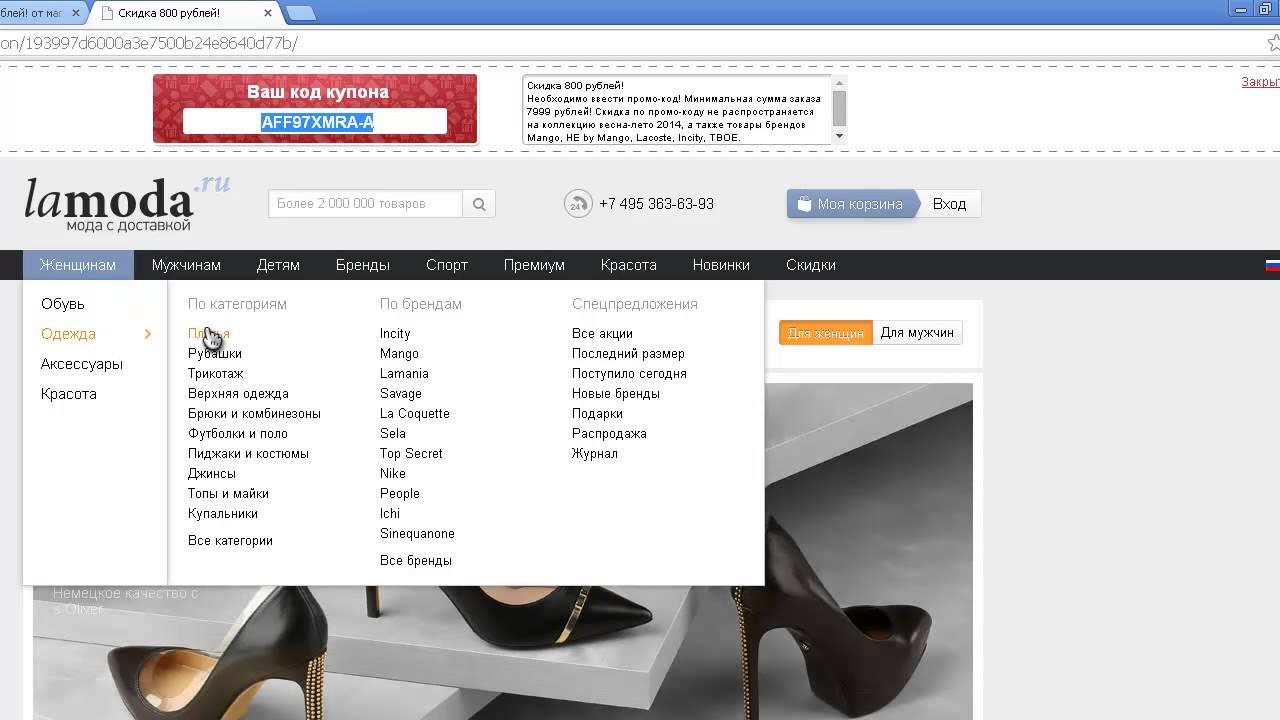Open 'Все акции' special offers
The width and height of the screenshot is (1280, 720).
602,334
